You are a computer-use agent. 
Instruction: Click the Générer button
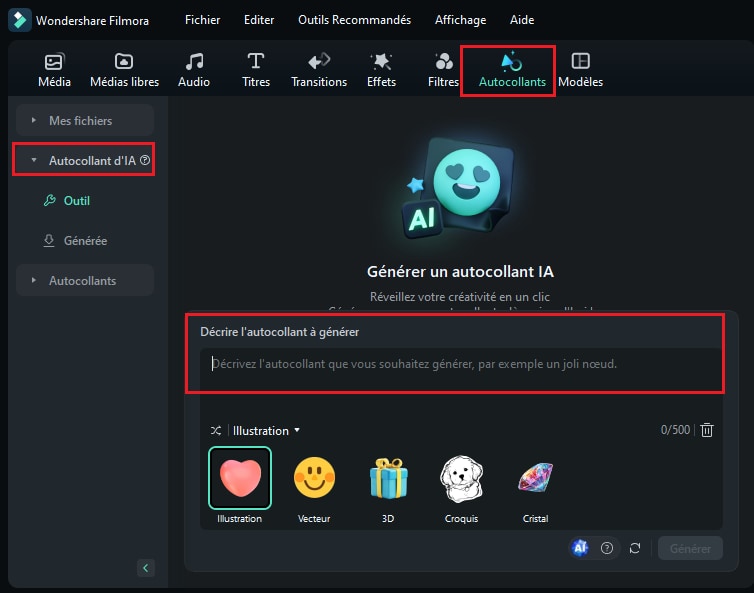coord(690,548)
